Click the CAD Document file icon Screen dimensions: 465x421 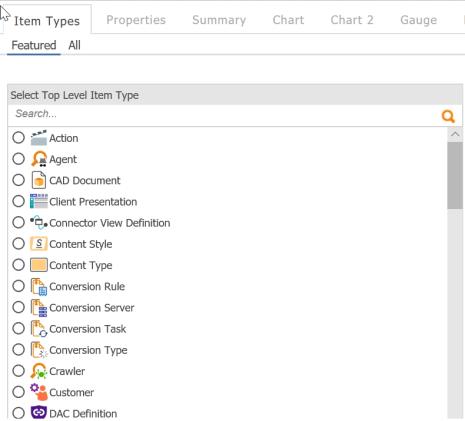point(39,180)
